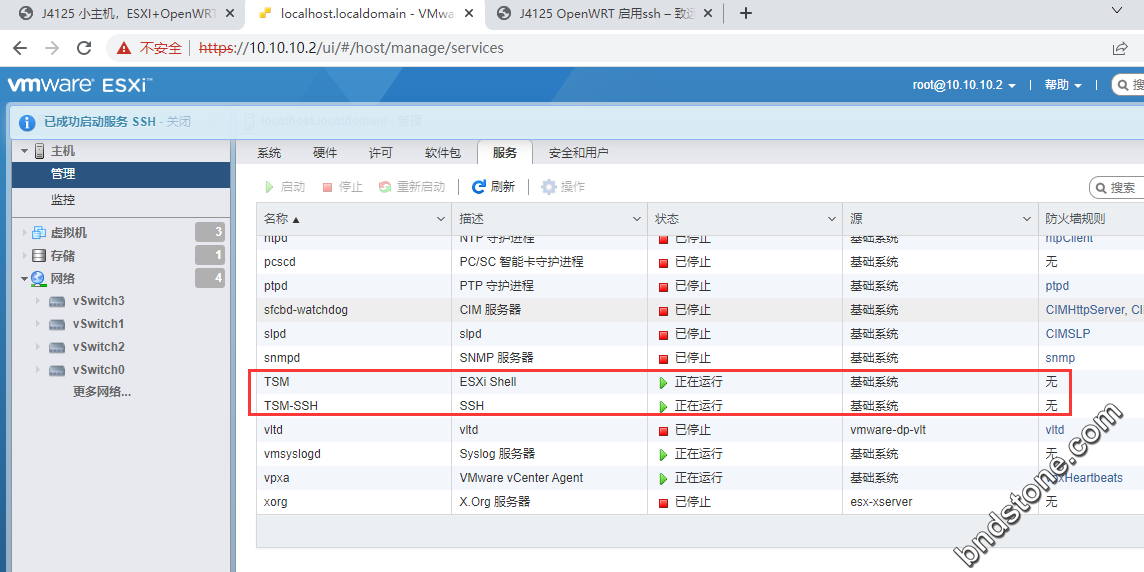
Task: Click the vSwitch0 switch icon
Action: click(x=58, y=370)
